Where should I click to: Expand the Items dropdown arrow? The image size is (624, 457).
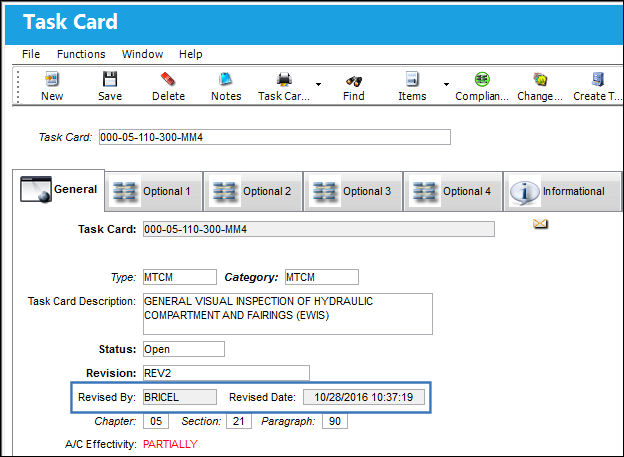(x=446, y=84)
